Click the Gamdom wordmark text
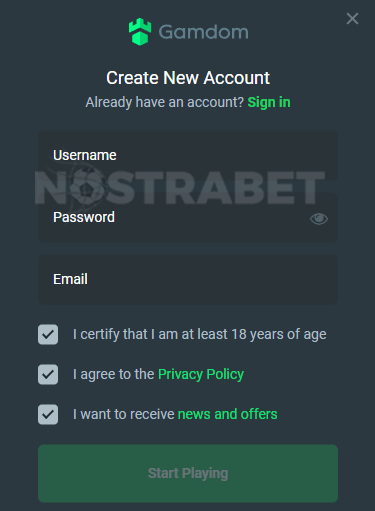The width and height of the screenshot is (375, 511). click(x=203, y=32)
